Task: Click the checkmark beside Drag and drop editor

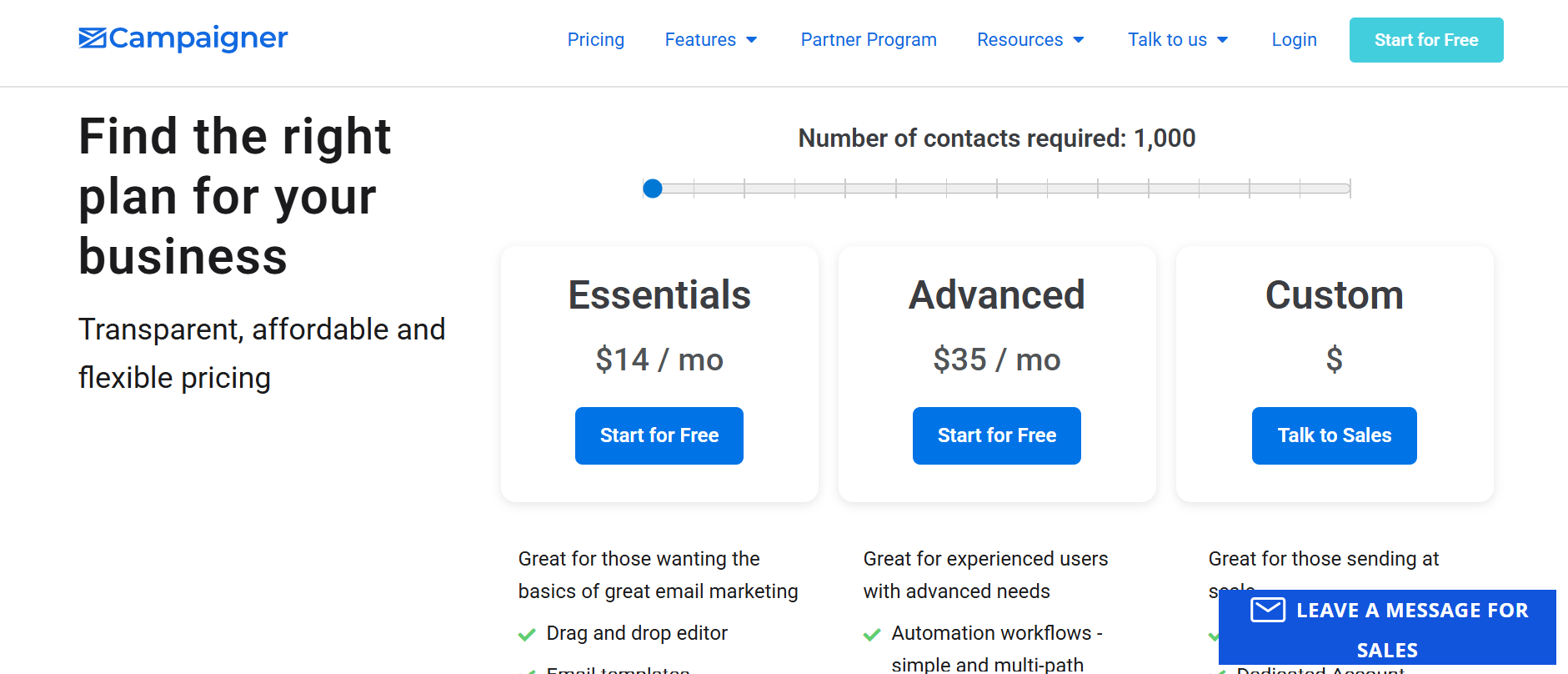Action: click(x=527, y=635)
